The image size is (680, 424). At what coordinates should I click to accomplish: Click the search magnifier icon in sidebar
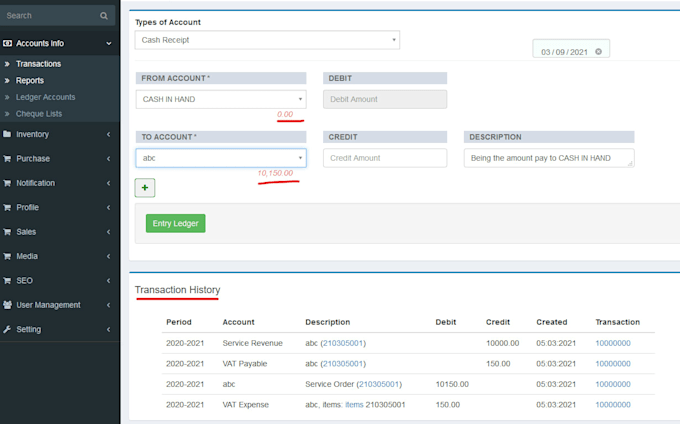[104, 16]
